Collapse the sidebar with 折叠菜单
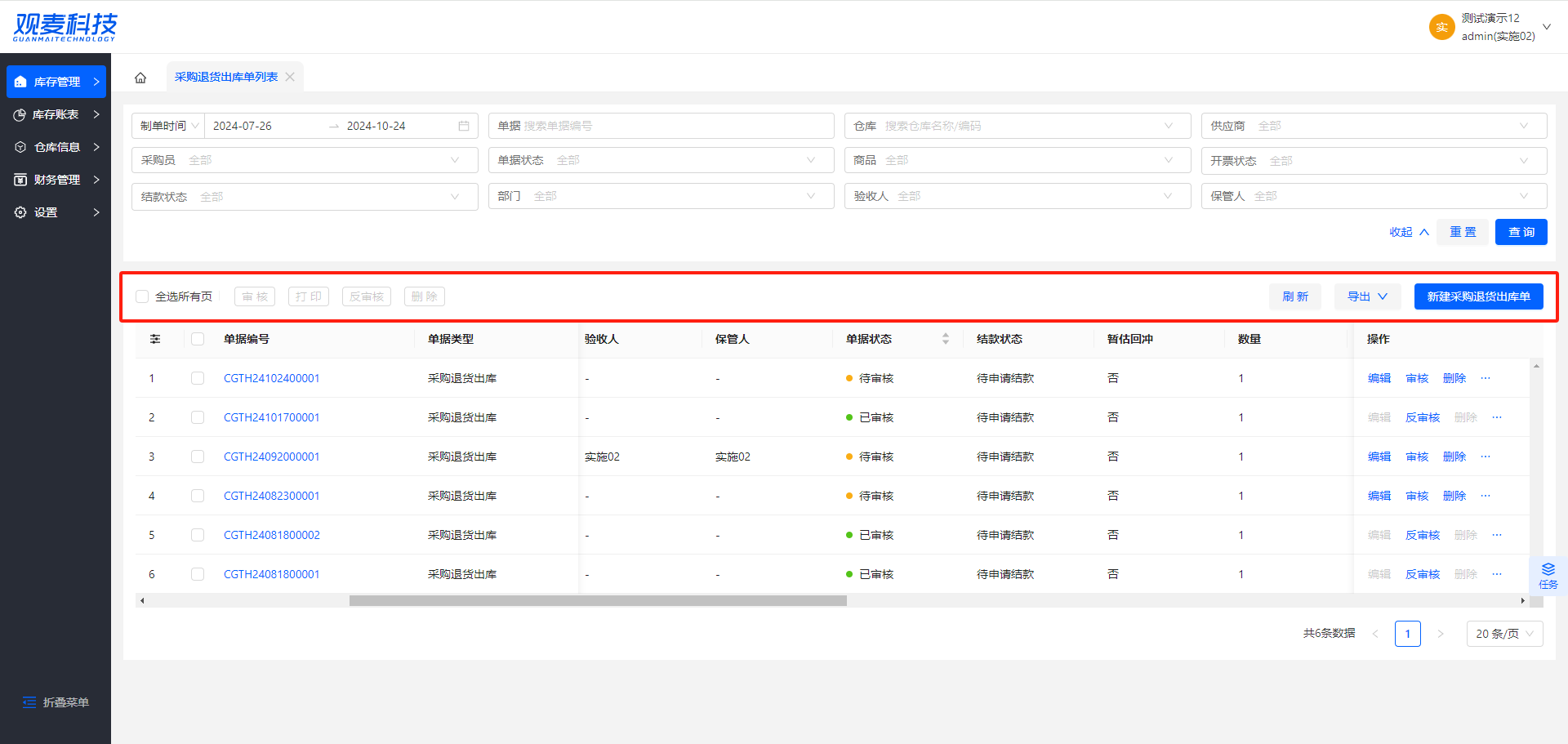 [x=56, y=702]
